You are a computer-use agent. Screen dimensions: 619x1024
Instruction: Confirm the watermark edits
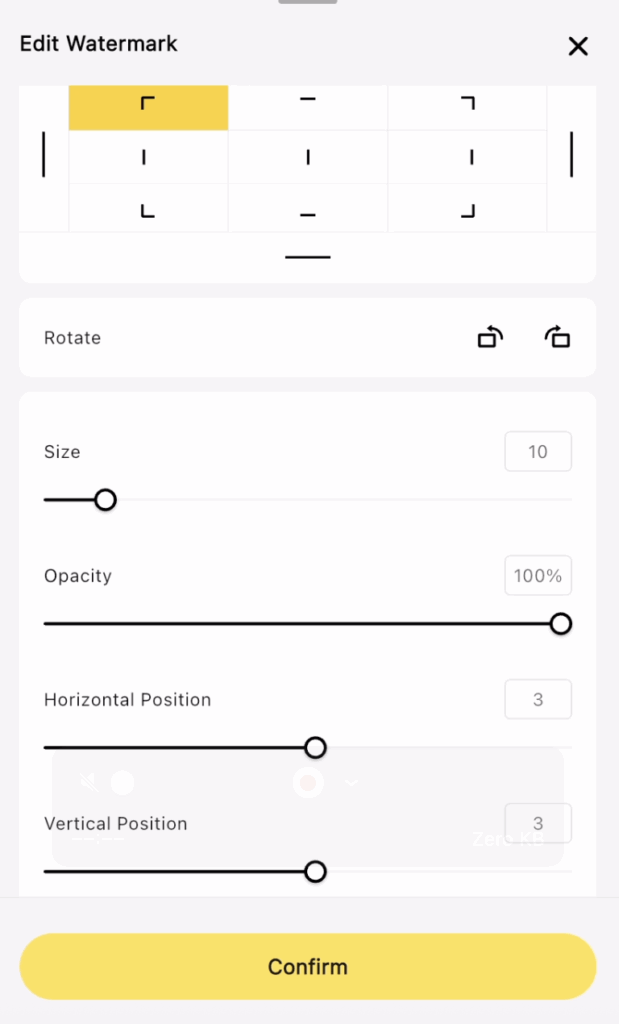[x=308, y=967]
